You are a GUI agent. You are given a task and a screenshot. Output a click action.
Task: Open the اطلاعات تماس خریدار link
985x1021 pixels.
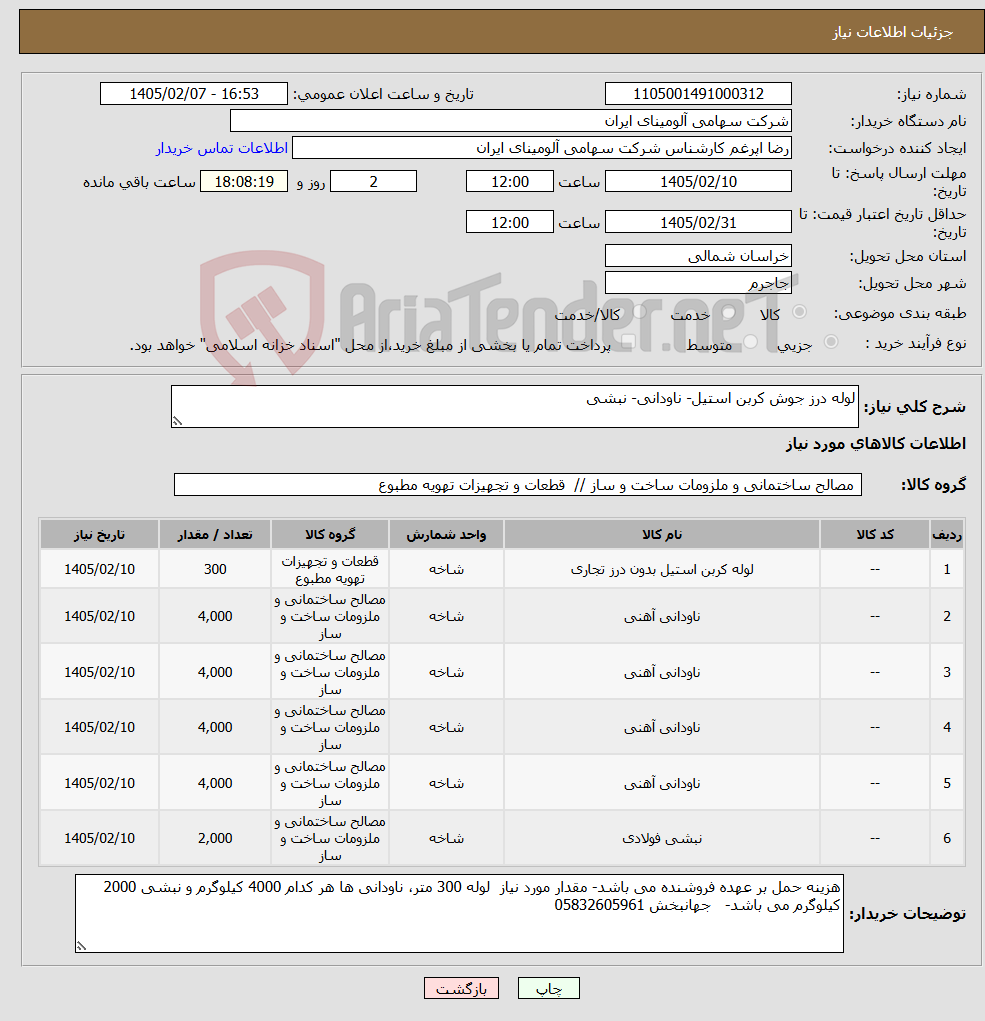(x=221, y=148)
